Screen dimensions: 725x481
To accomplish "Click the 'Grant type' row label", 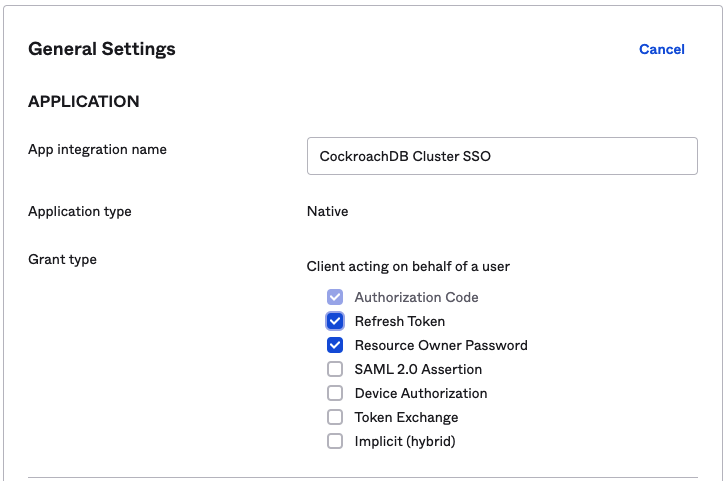I will pos(62,259).
